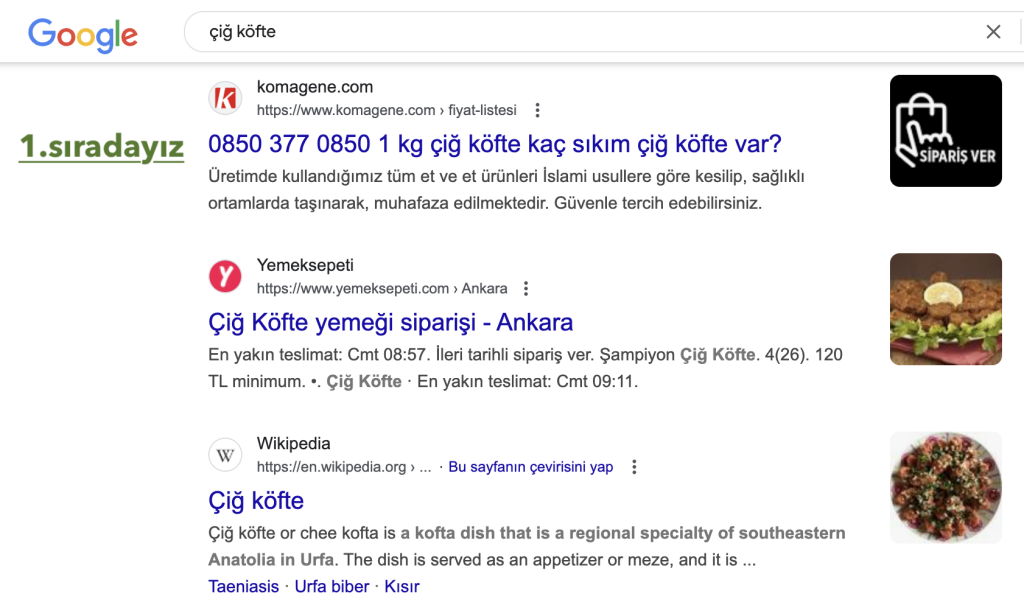Open the çiğ köfte lemon plate thumbnail

pos(945,309)
